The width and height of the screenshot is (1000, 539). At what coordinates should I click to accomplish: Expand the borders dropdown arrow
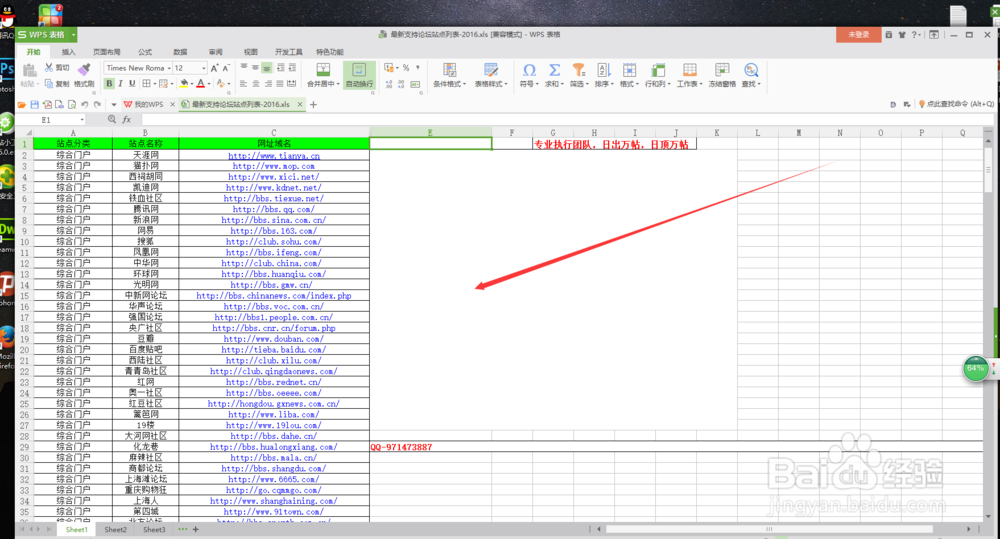pos(155,84)
